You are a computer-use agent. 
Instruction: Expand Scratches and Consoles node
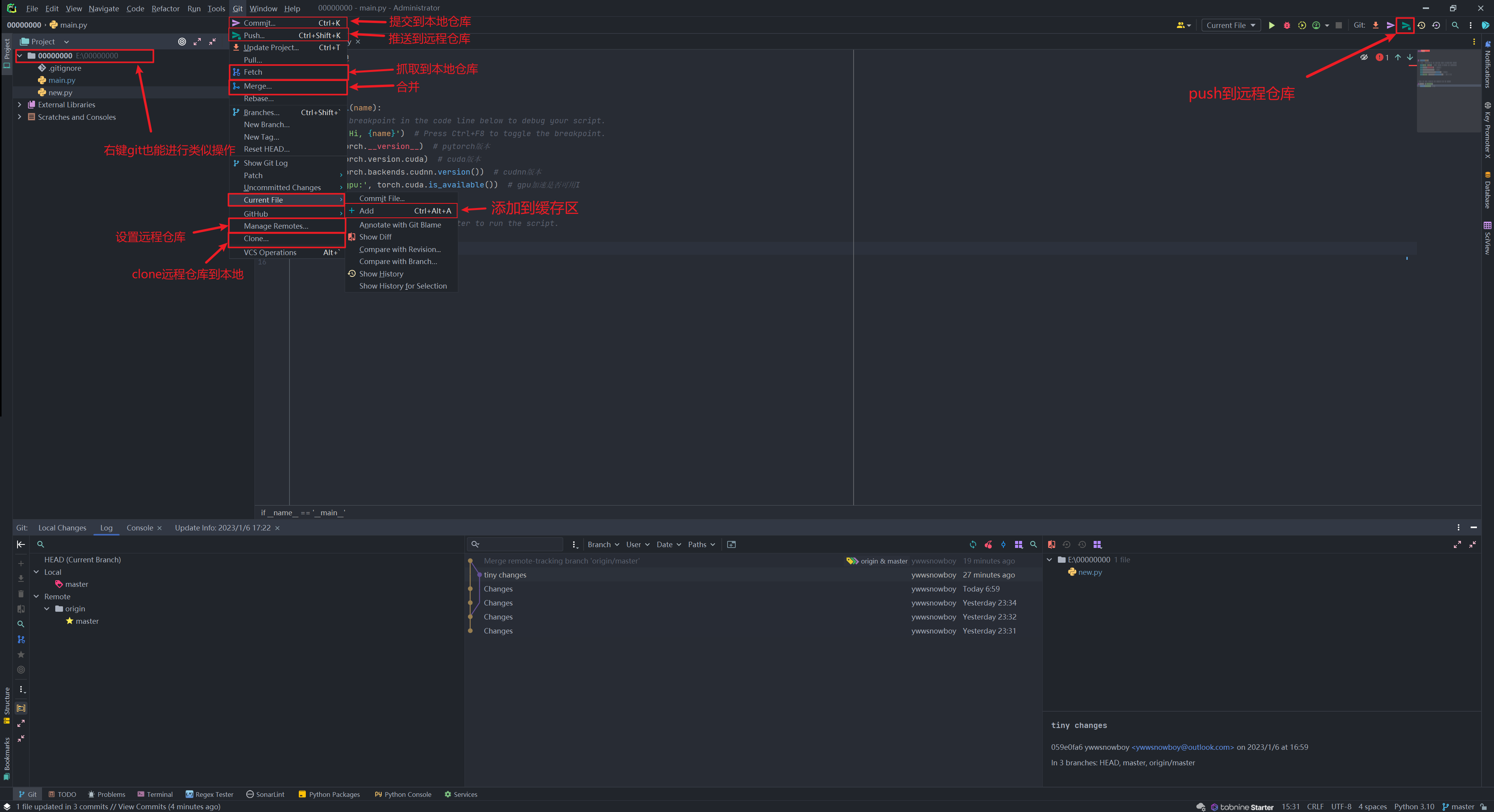20,117
